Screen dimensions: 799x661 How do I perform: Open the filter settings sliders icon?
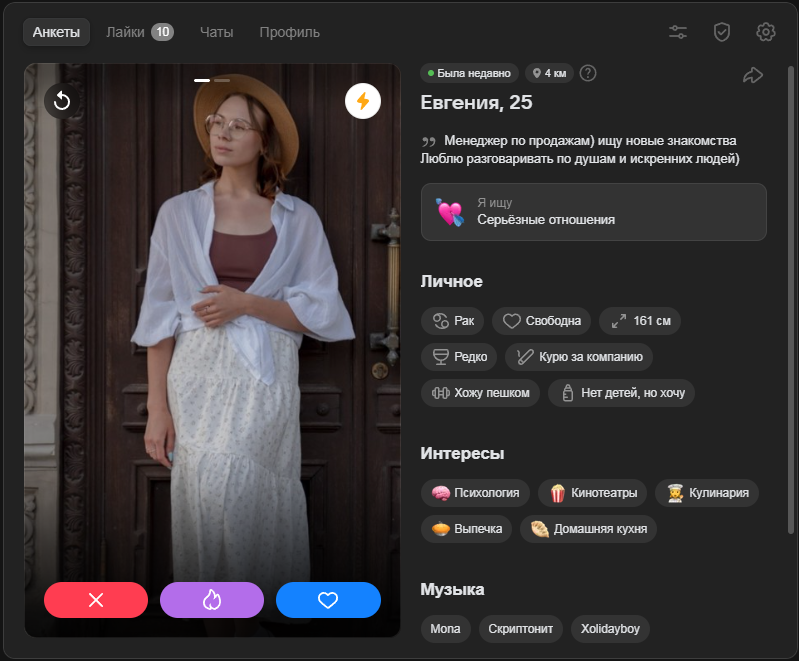pos(678,32)
